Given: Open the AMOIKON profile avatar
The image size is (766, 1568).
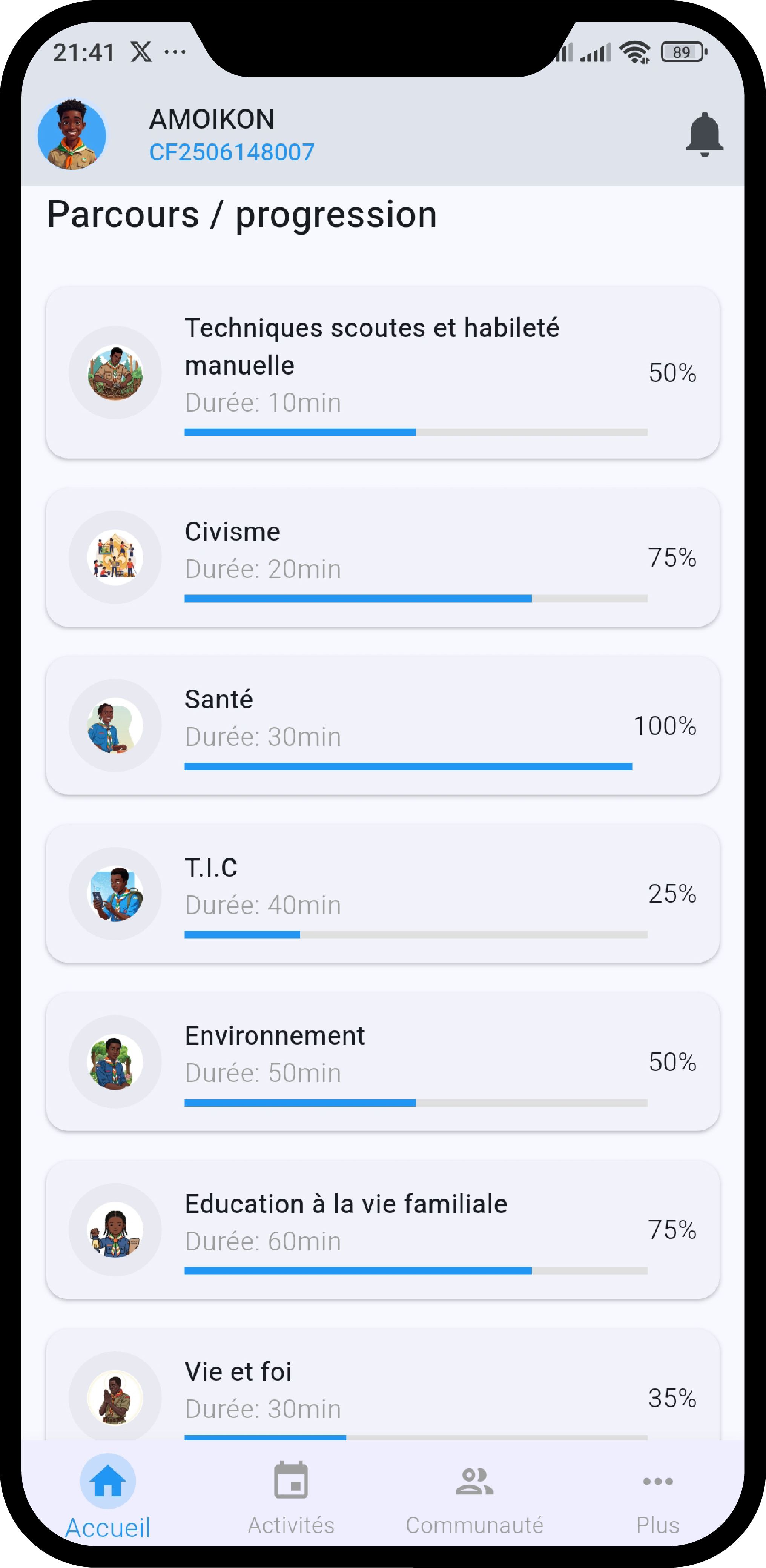Looking at the screenshot, I should [x=72, y=135].
